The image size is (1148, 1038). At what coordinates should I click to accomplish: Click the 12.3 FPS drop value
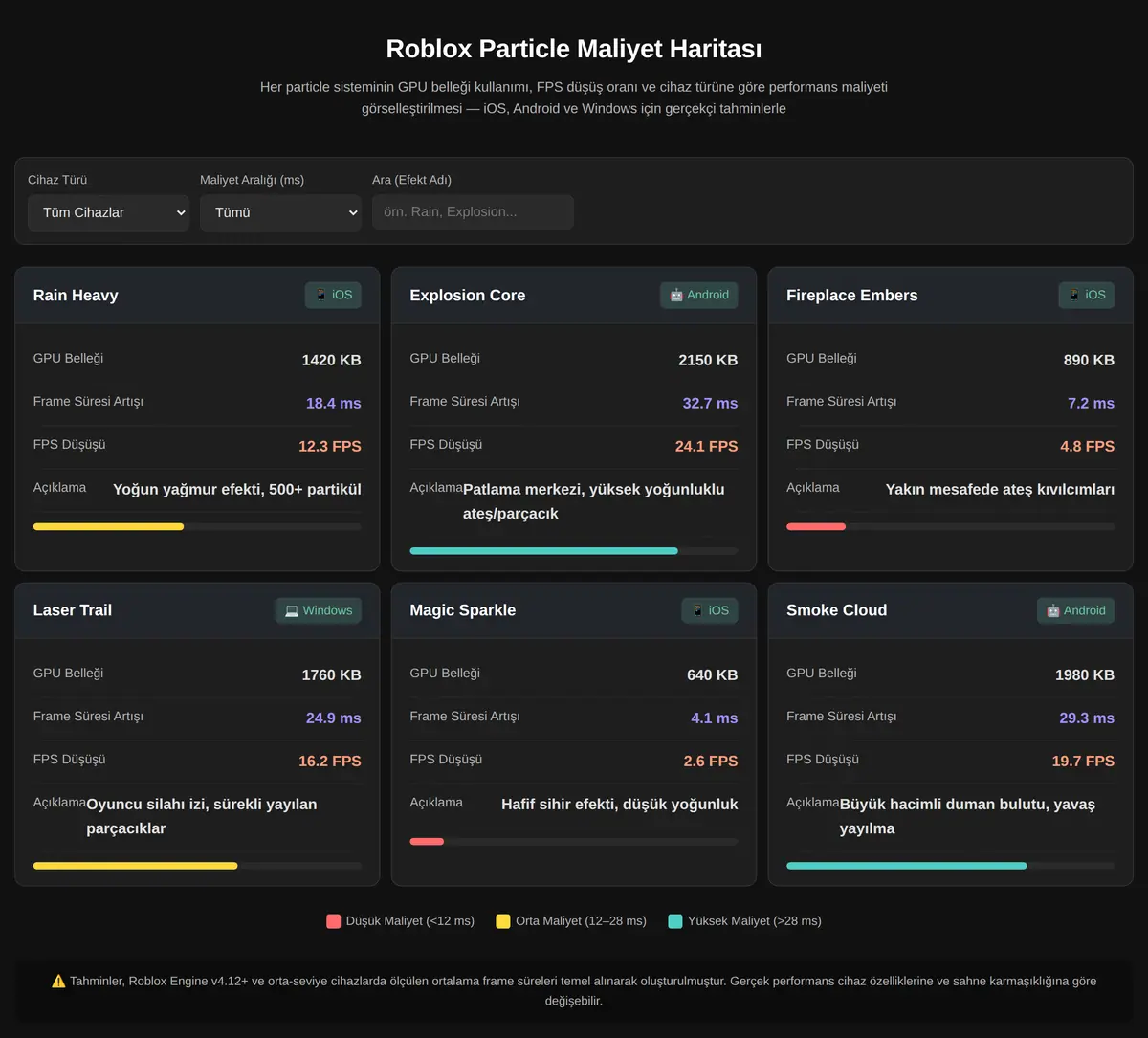(330, 446)
